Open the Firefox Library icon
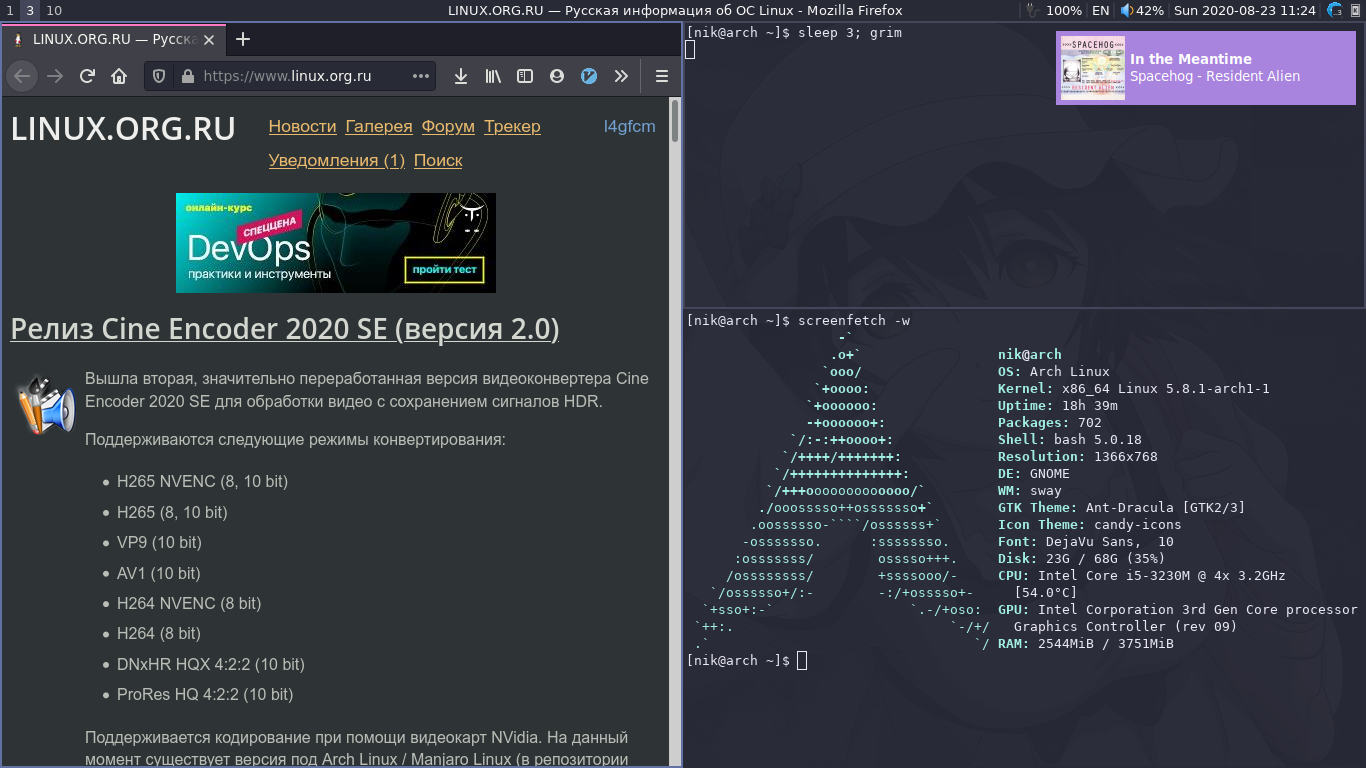The width and height of the screenshot is (1366, 768). [x=493, y=76]
